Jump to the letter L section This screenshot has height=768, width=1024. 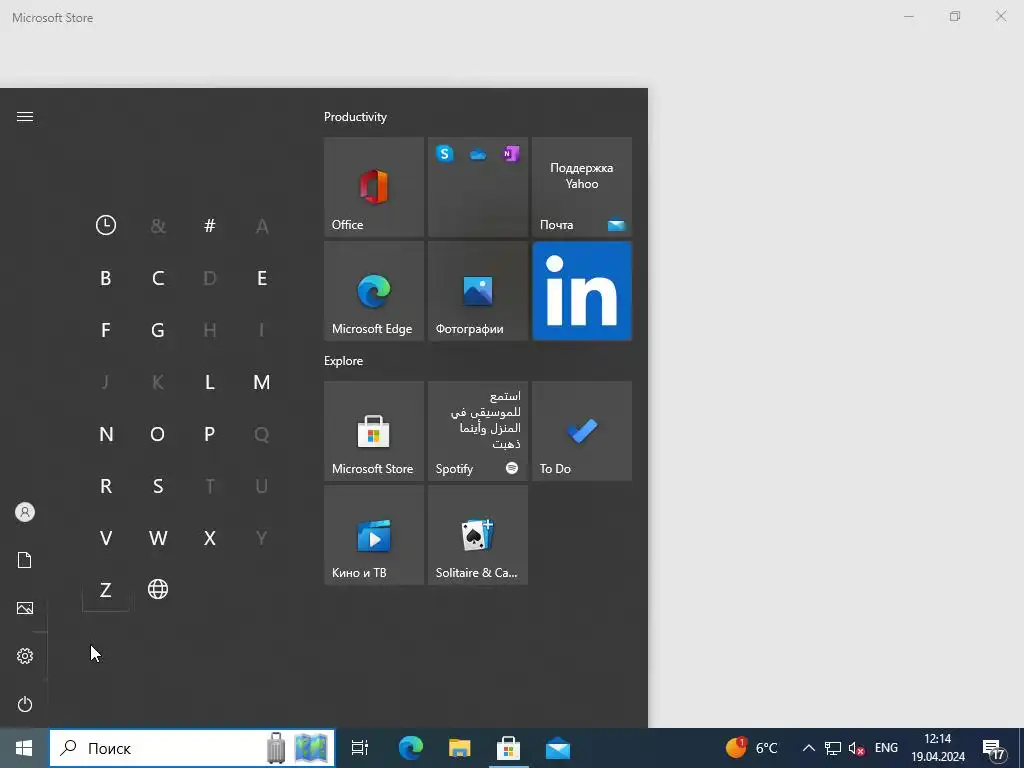pos(210,382)
